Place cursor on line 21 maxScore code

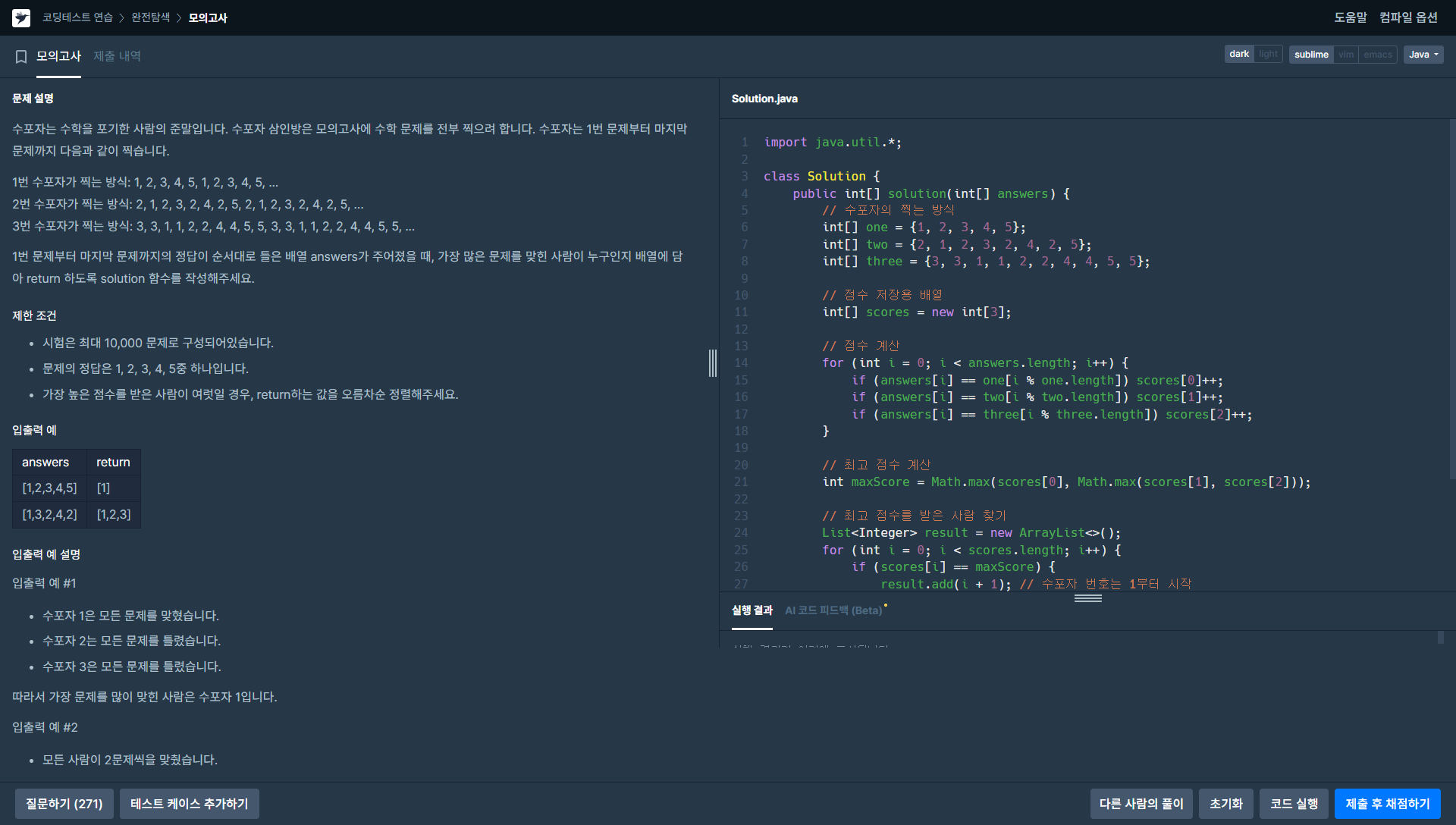1066,482
